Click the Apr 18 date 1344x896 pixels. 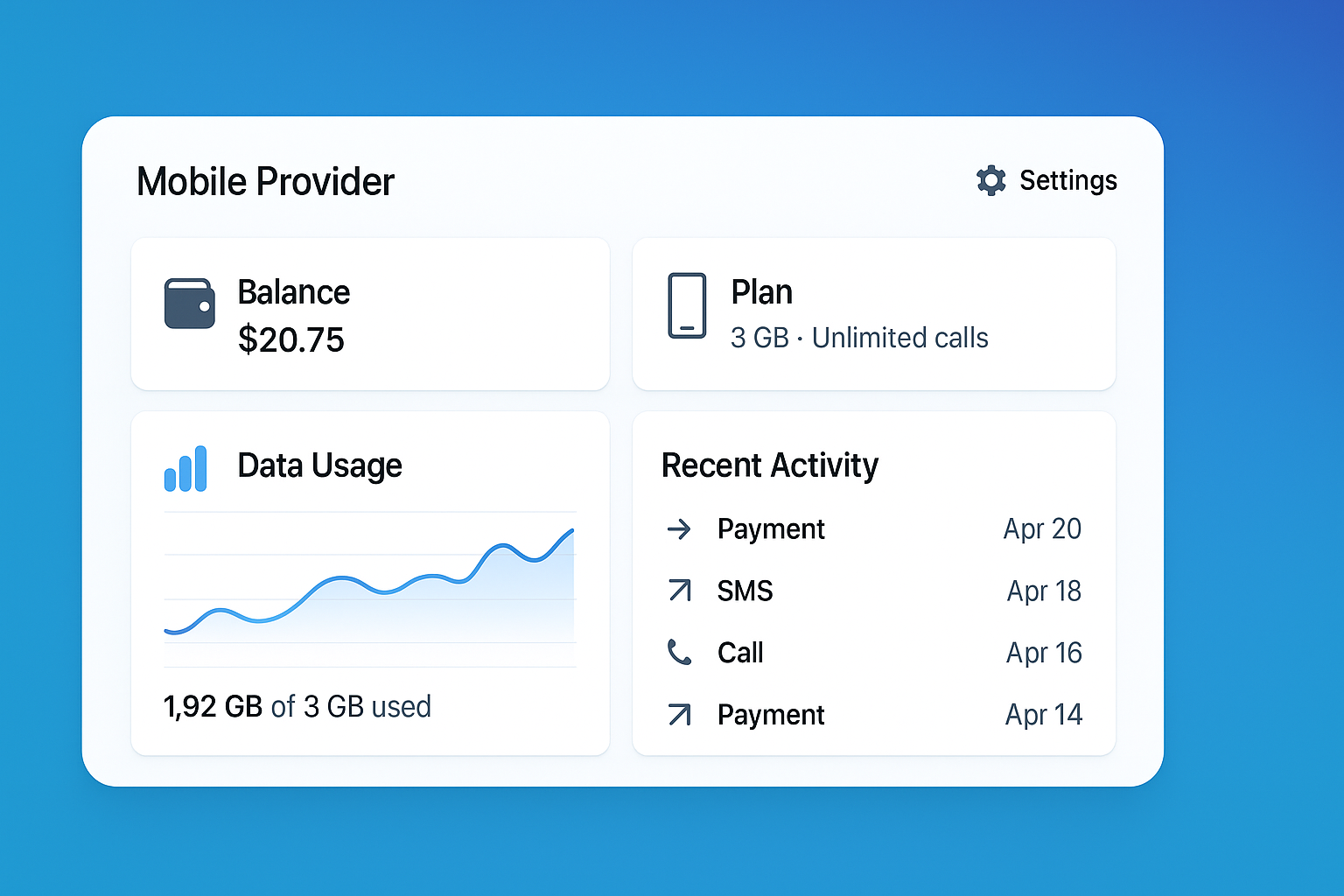pyautogui.click(x=1044, y=591)
